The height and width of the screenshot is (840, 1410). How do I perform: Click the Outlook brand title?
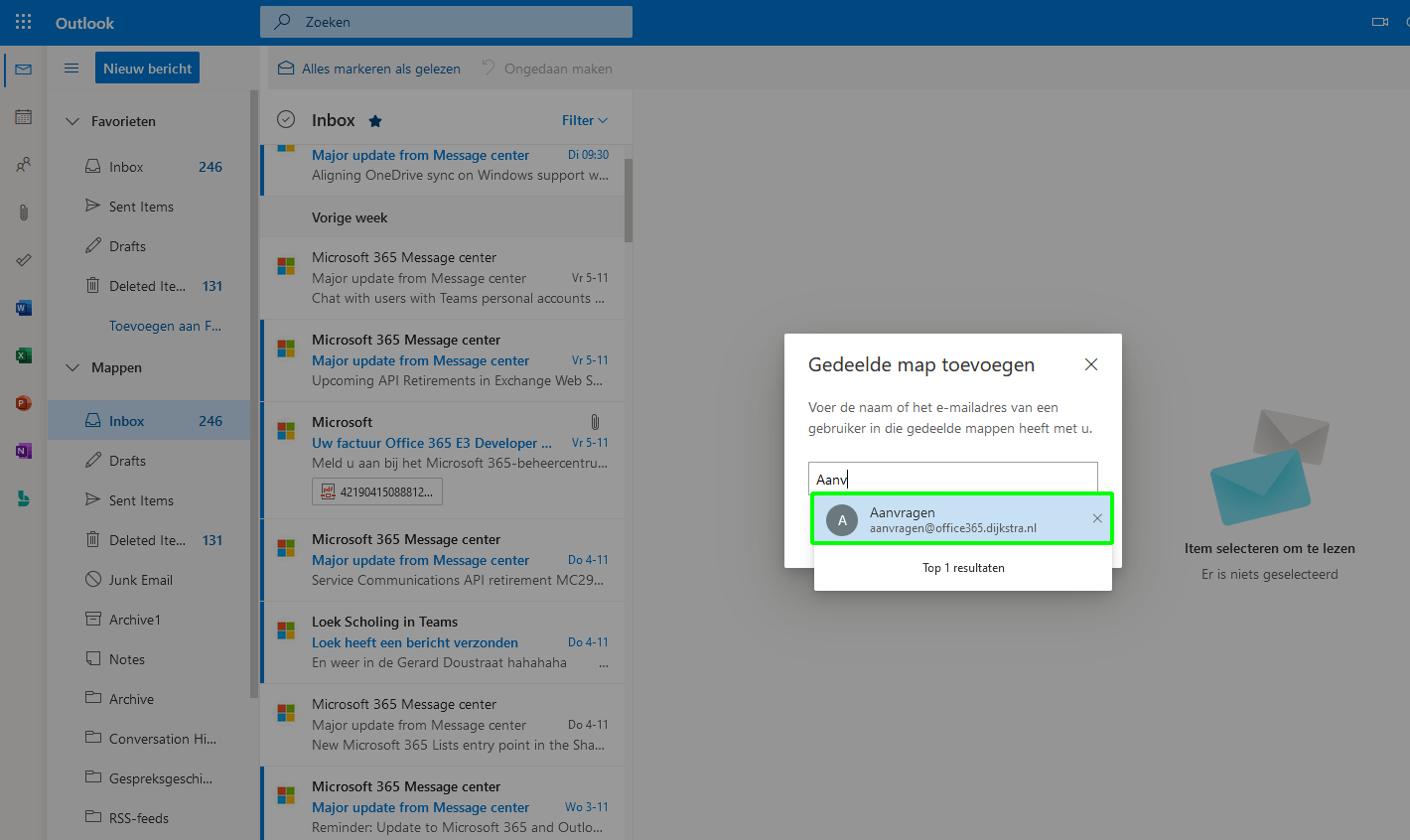click(84, 23)
